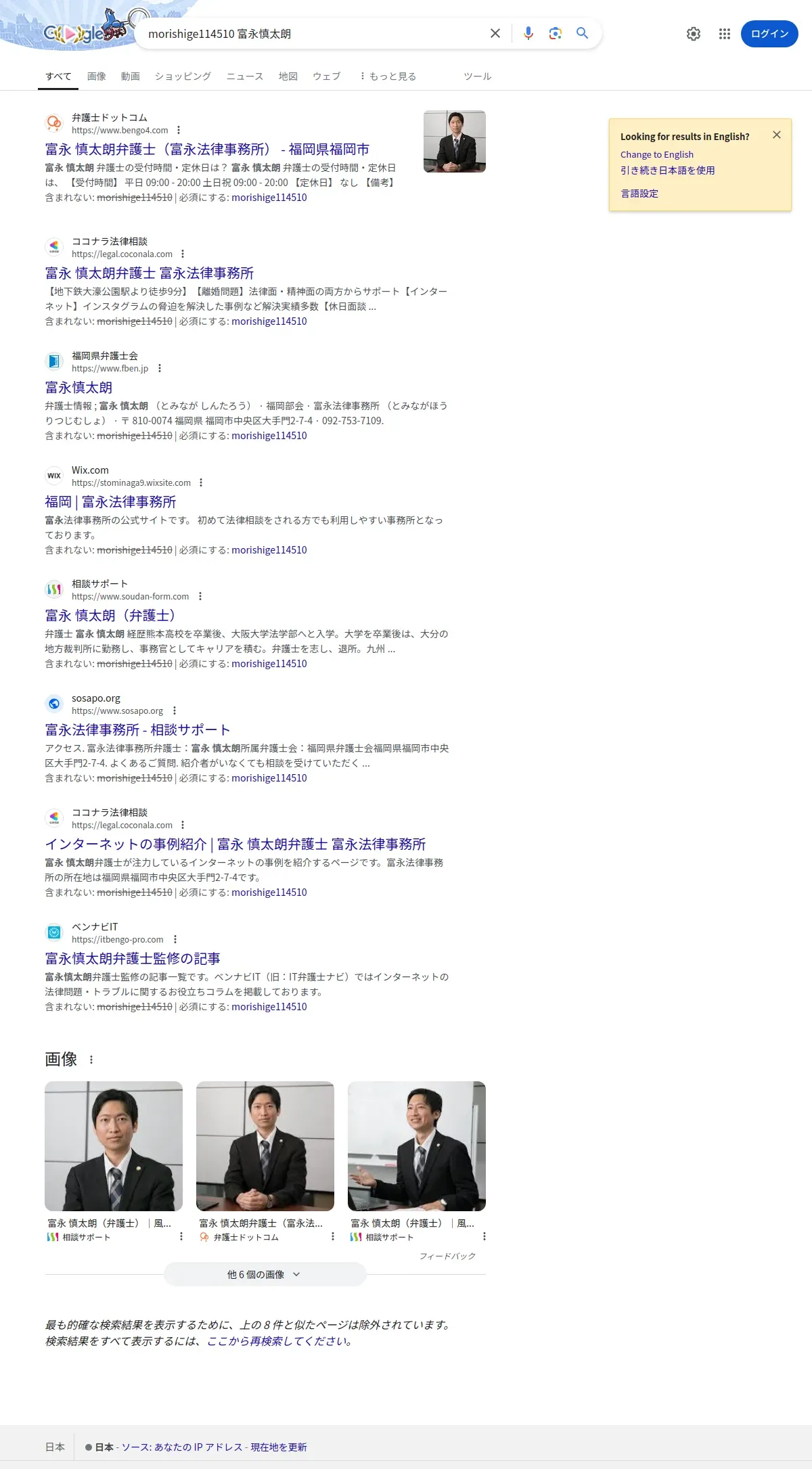The height and width of the screenshot is (1469, 812).
Task: Click Change to English link
Action: 657,154
